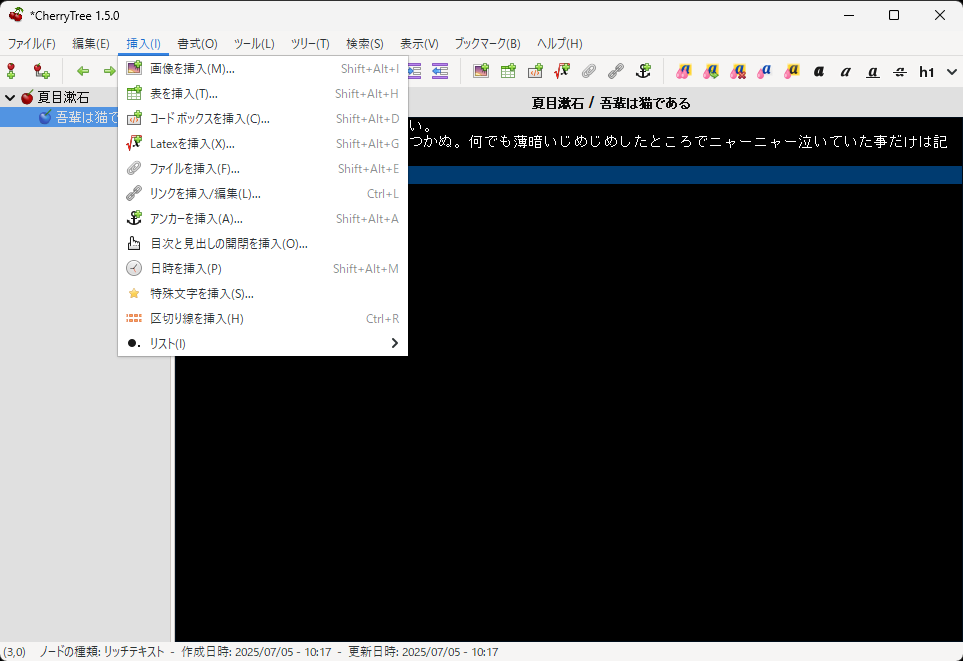The height and width of the screenshot is (661, 963).
Task: Choose Latexを挿入(X)... menu entry
Action: (x=263, y=144)
